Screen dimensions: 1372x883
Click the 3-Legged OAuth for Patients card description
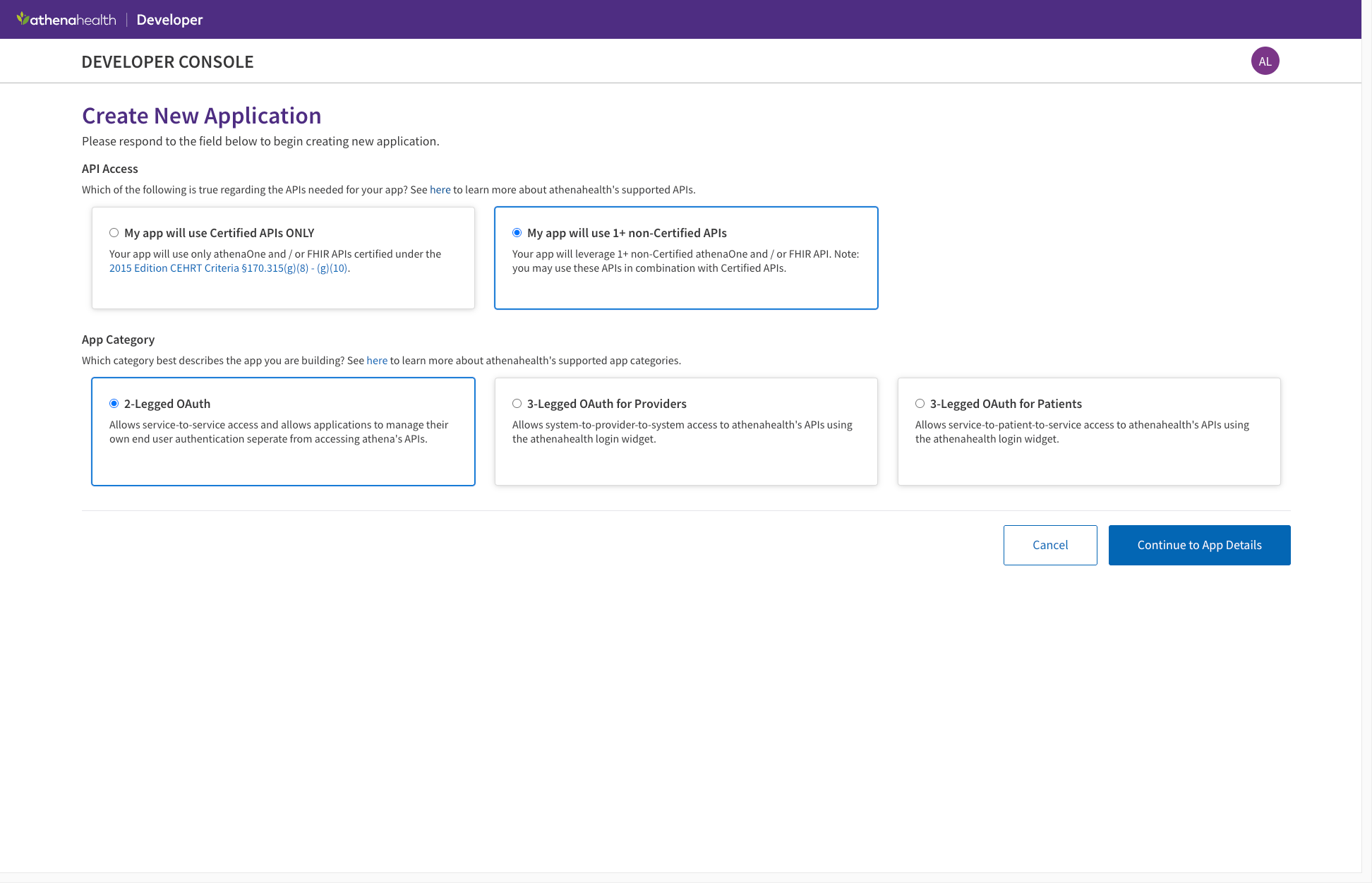tap(1081, 432)
